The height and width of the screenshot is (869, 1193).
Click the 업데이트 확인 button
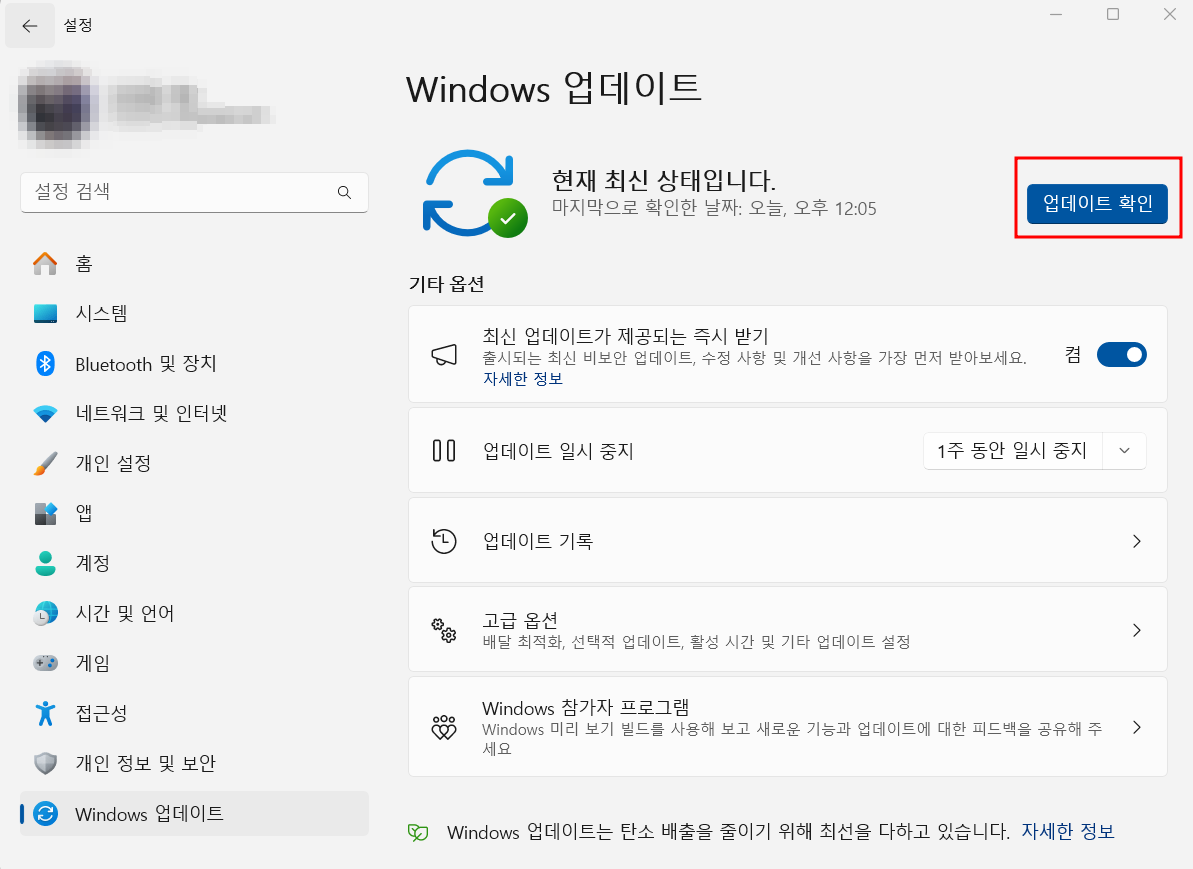pyautogui.click(x=1097, y=203)
